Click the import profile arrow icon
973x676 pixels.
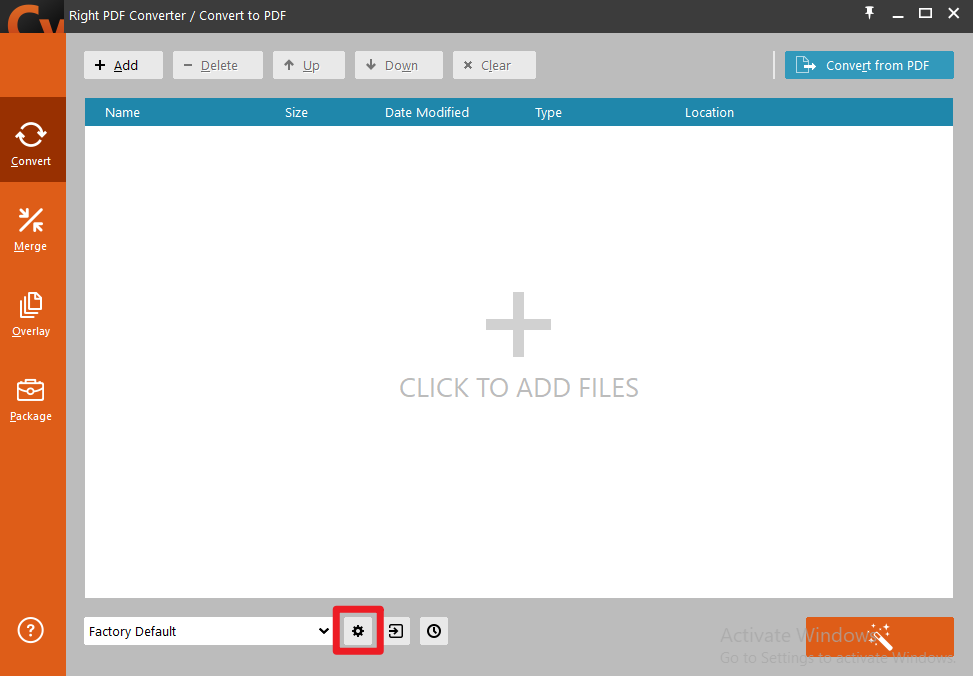[x=396, y=631]
